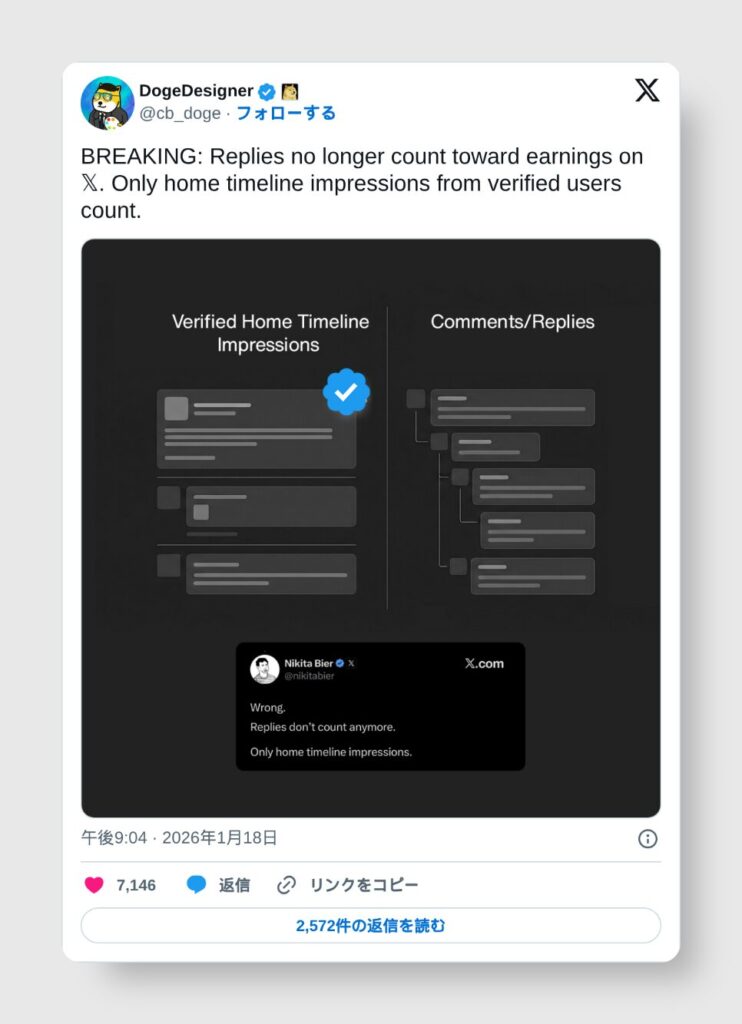742x1024 pixels.
Task: Click the blue reply speech bubble icon
Action: [x=197, y=885]
